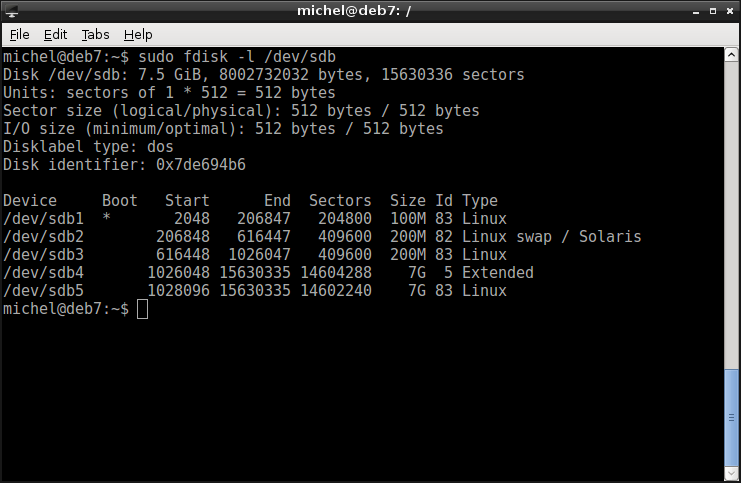Click 'Linux swap / Solaris' type text
The width and height of the screenshot is (741, 483).
(551, 236)
